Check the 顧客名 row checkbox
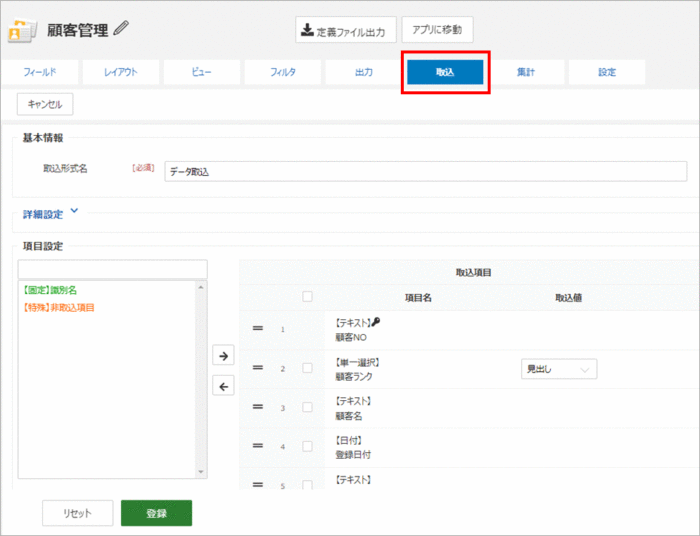This screenshot has height=536, width=700. click(x=307, y=407)
